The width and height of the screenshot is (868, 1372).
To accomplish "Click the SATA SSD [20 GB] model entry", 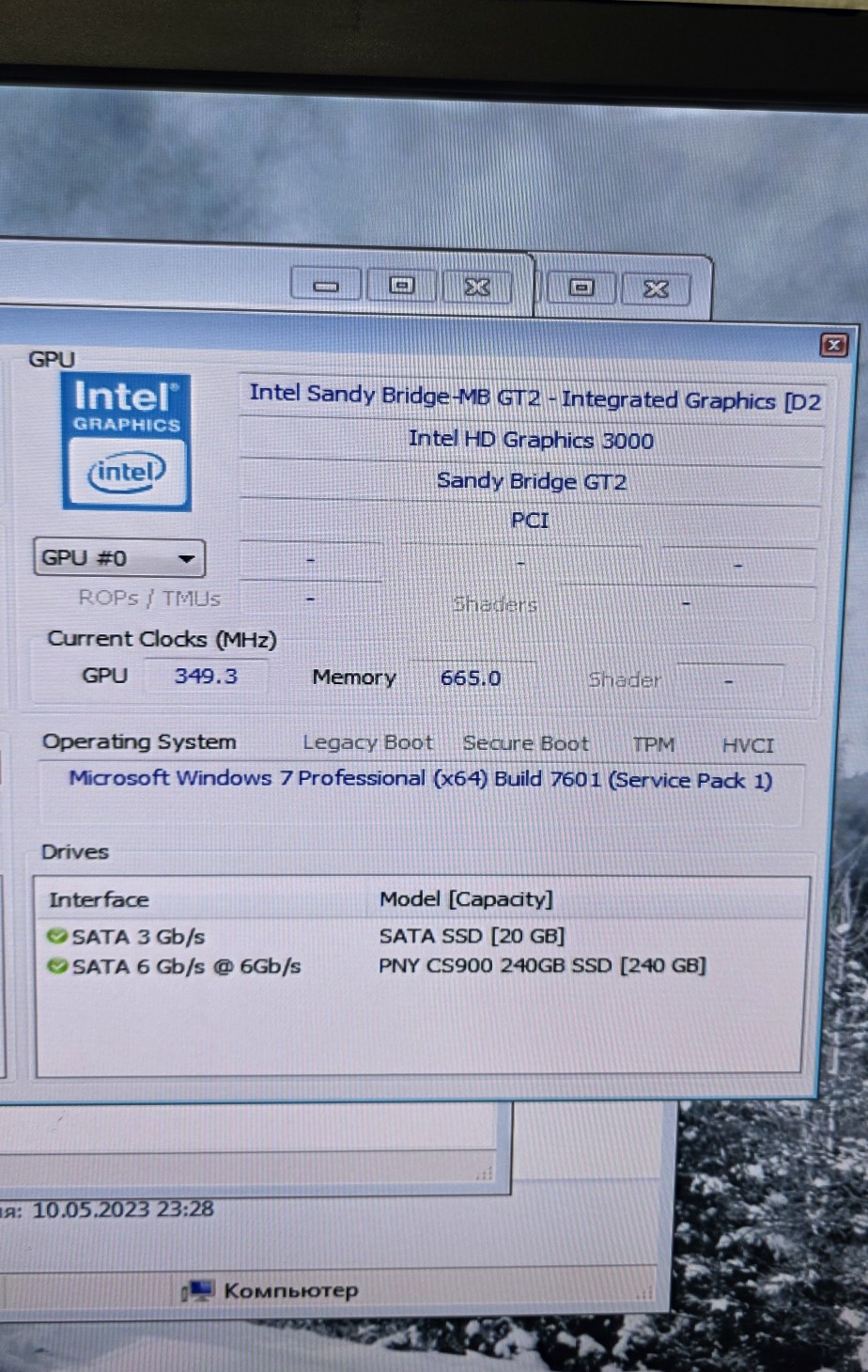I will [472, 936].
